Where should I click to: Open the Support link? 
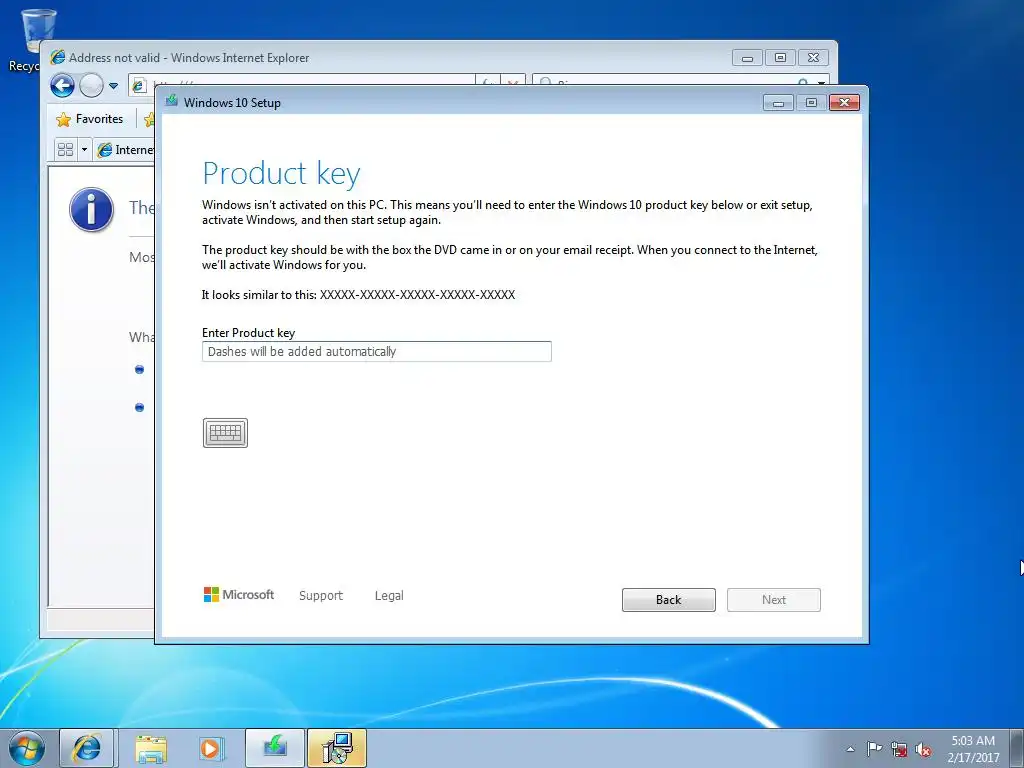point(321,596)
